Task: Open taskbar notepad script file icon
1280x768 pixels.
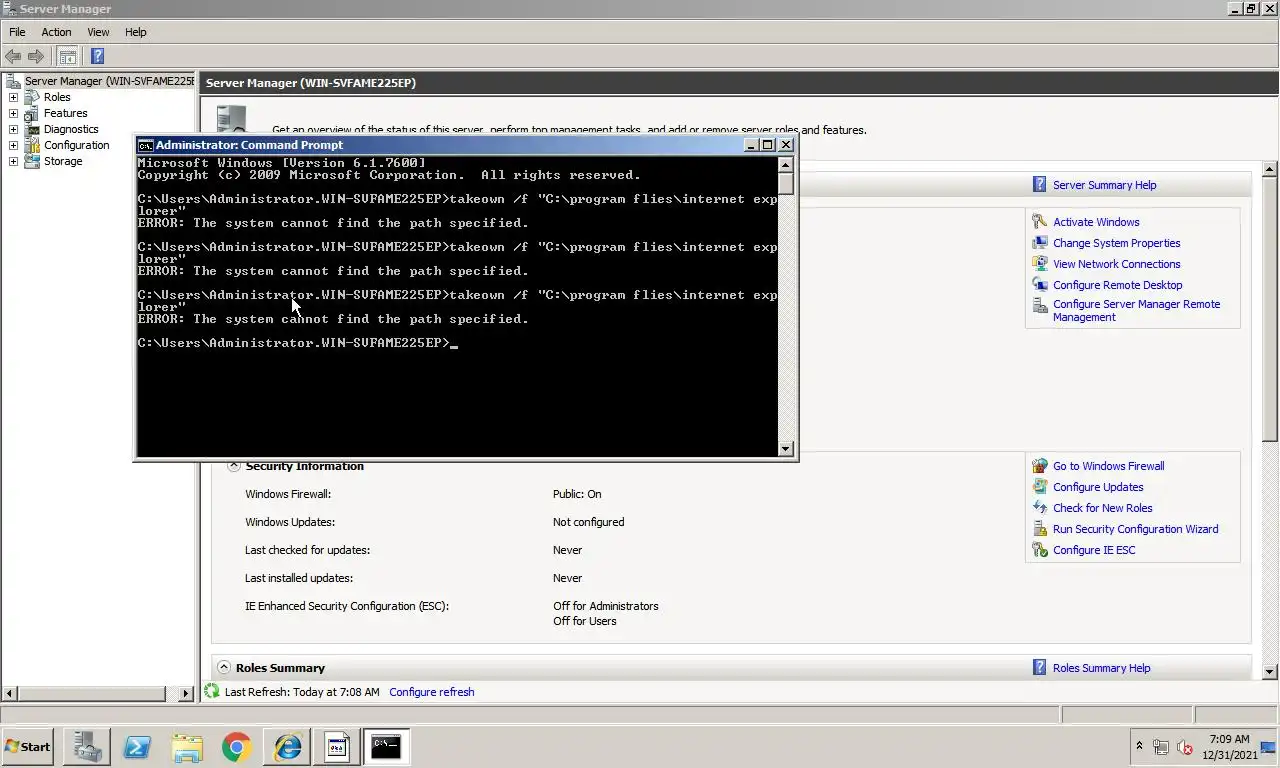Action: coord(337,747)
